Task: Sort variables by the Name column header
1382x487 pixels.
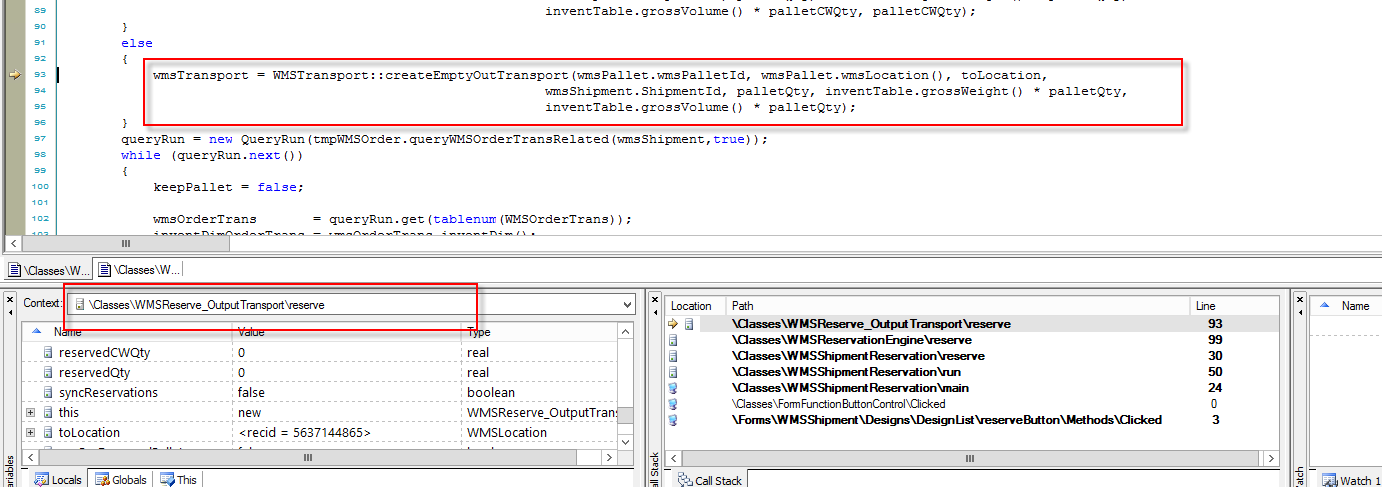Action: point(68,332)
